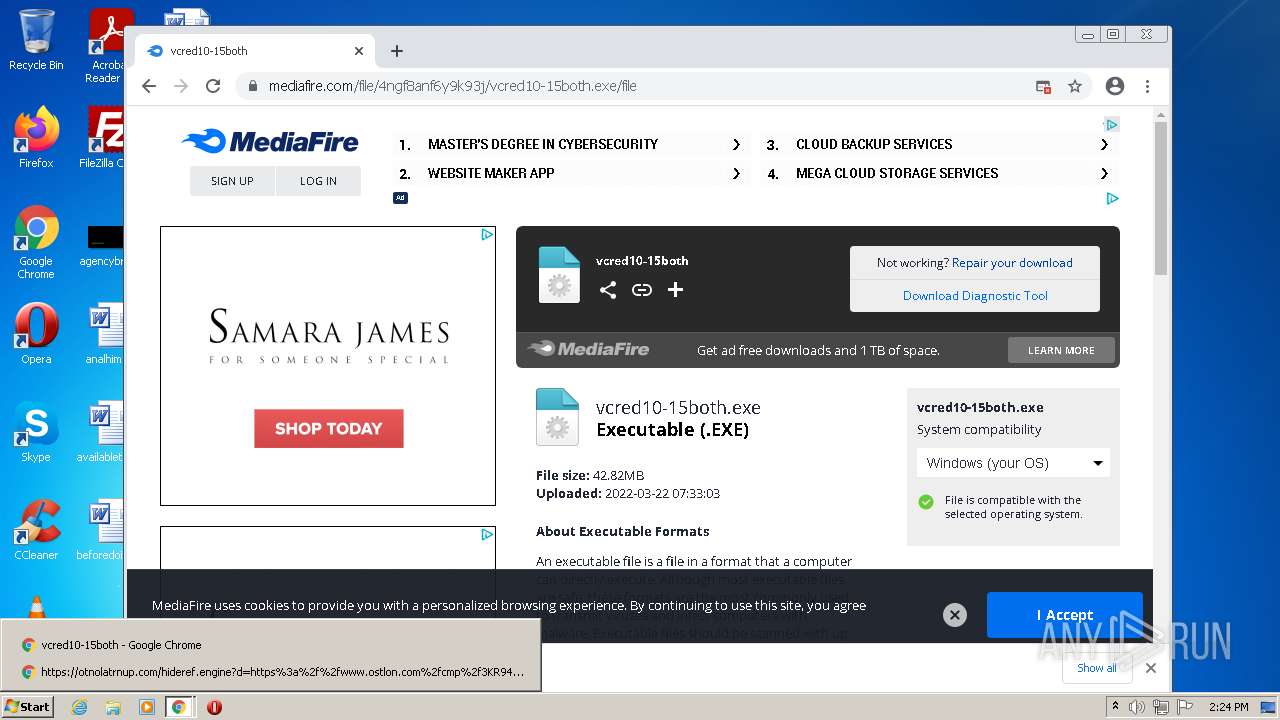Click the plus icon to save file
Image resolution: width=1280 pixels, height=720 pixels.
coord(676,290)
